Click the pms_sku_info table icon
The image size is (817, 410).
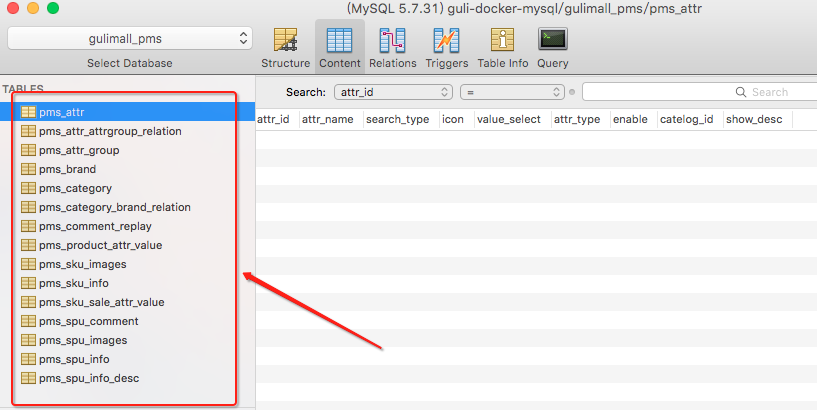tap(28, 283)
